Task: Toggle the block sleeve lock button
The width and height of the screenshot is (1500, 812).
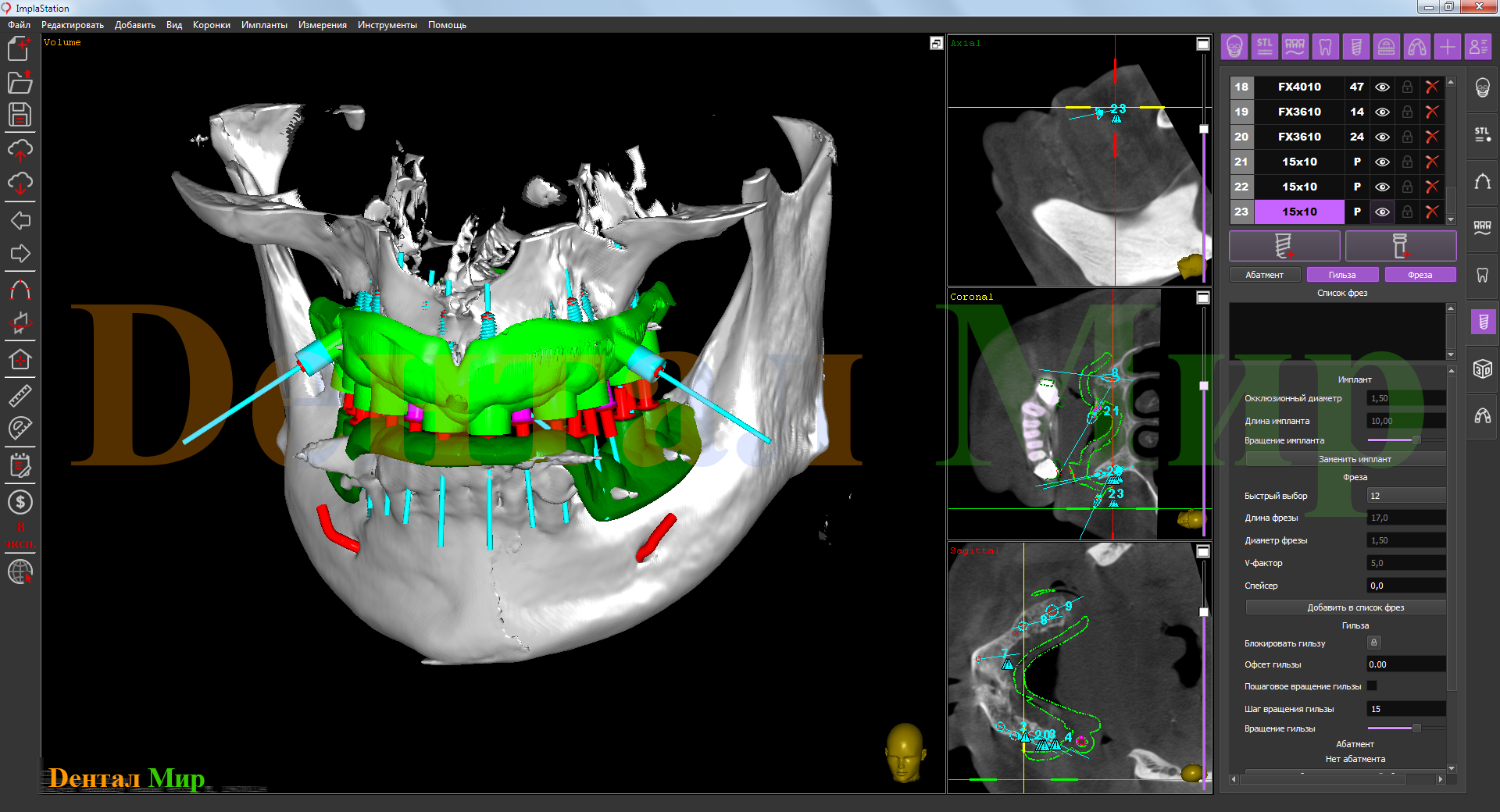Action: (1374, 643)
